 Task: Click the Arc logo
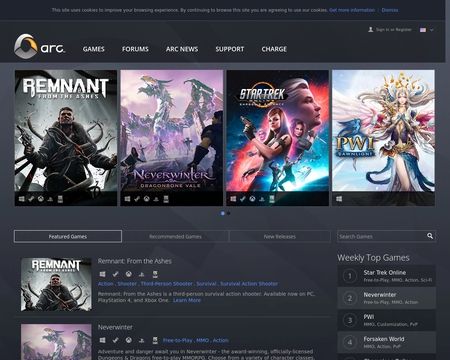pos(39,46)
